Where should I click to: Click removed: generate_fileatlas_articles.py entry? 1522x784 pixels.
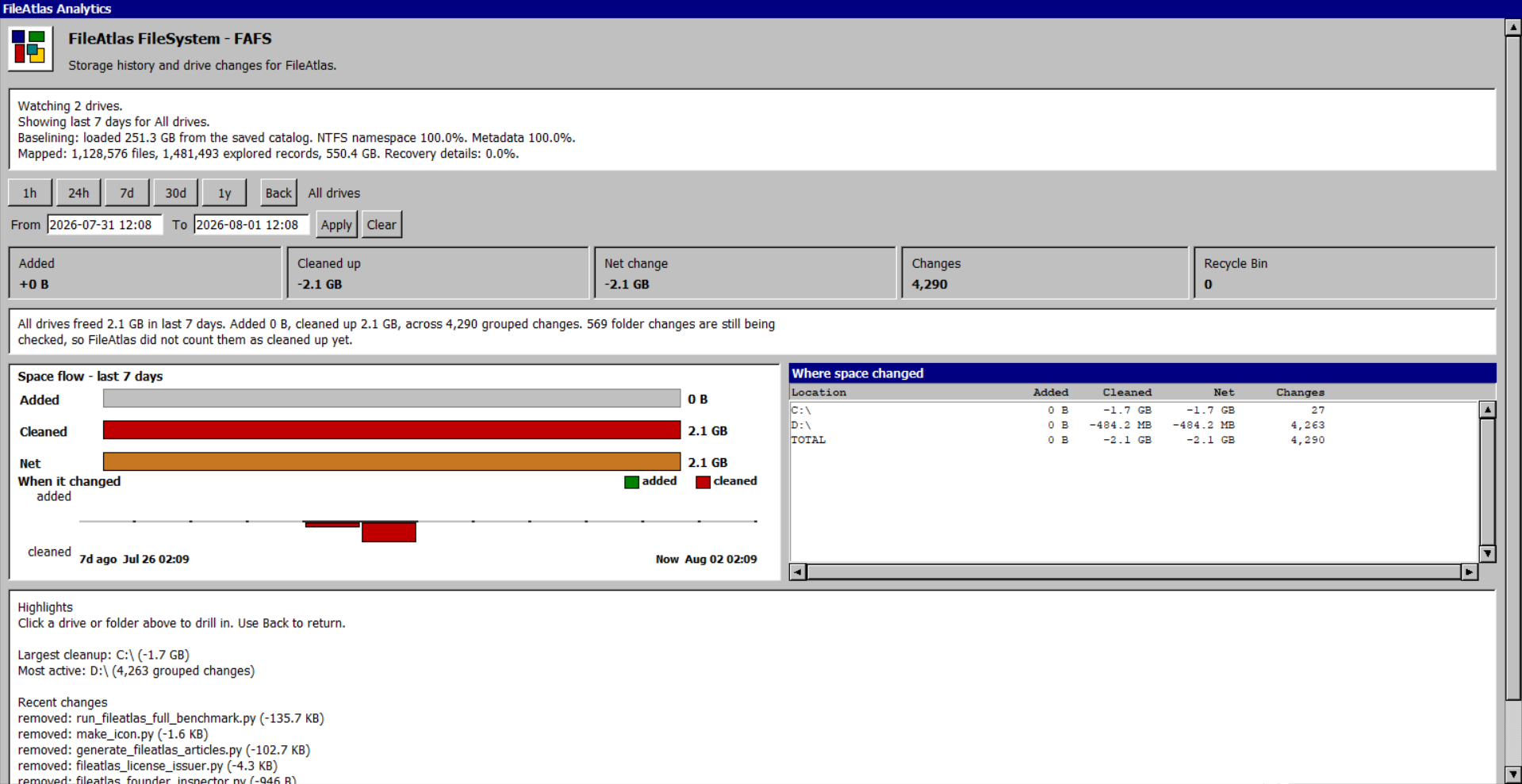coord(164,750)
